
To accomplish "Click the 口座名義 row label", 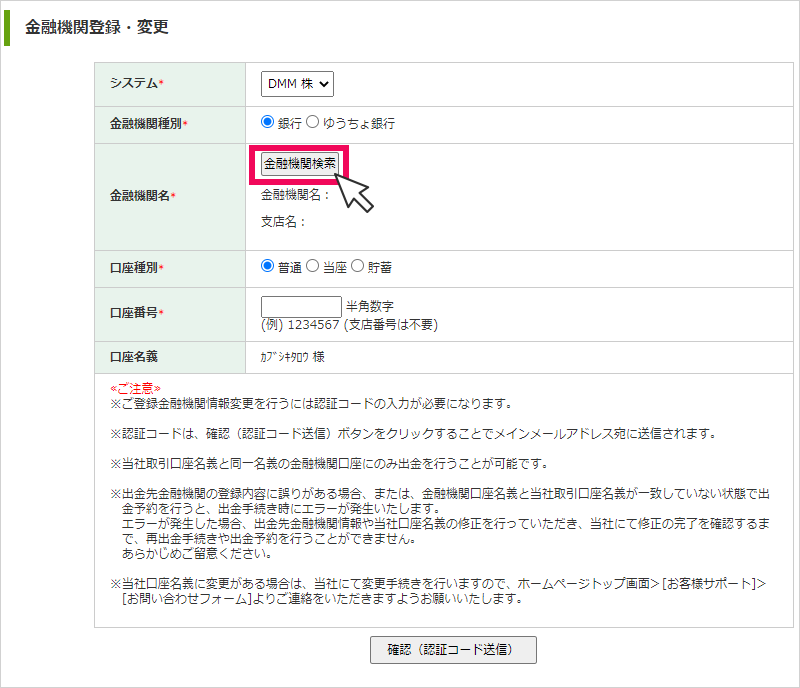I will (x=134, y=356).
